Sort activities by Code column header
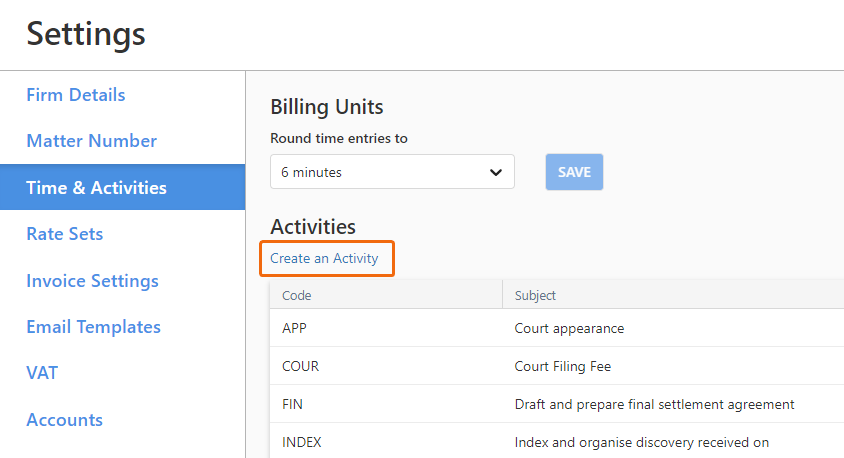The height and width of the screenshot is (458, 844). coord(297,295)
